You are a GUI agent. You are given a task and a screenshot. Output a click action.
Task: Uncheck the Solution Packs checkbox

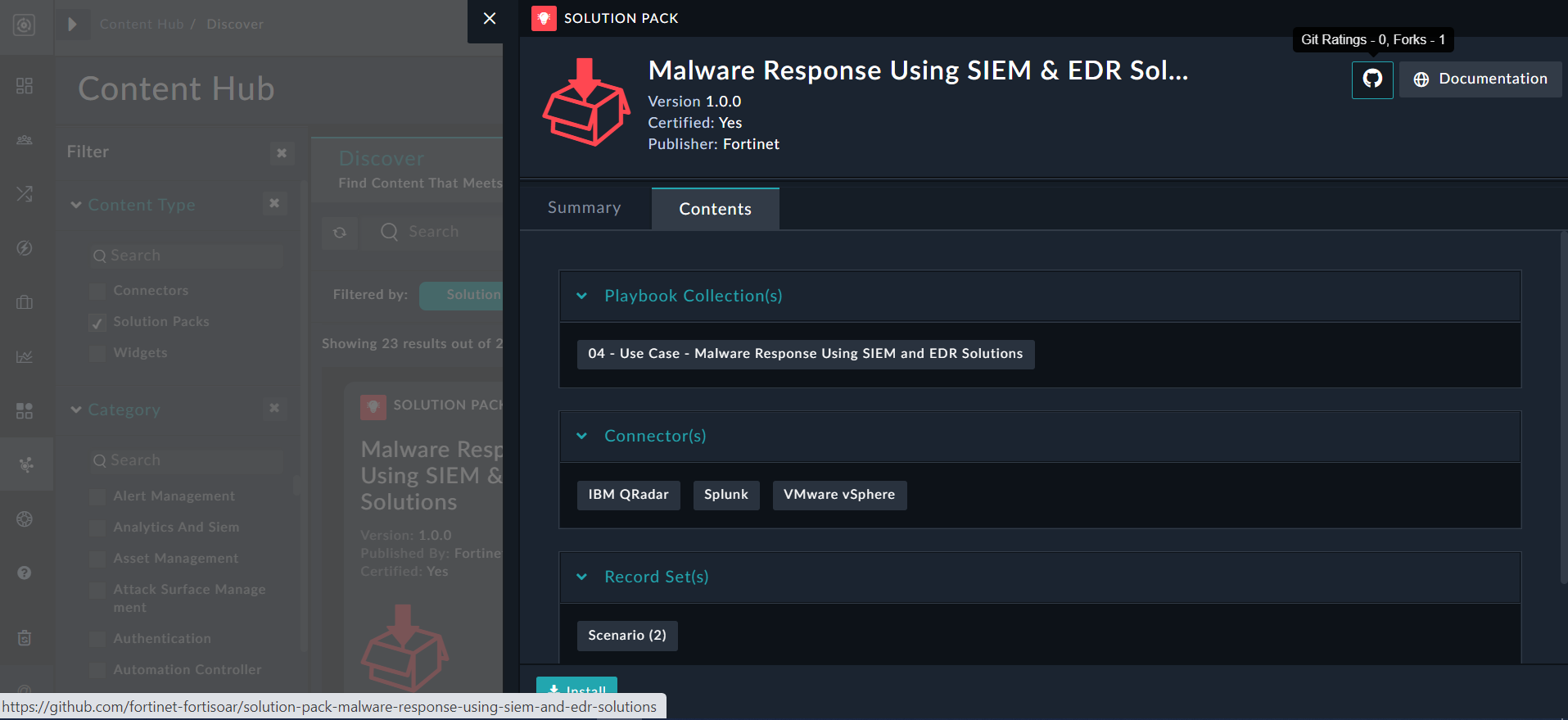[x=97, y=322]
